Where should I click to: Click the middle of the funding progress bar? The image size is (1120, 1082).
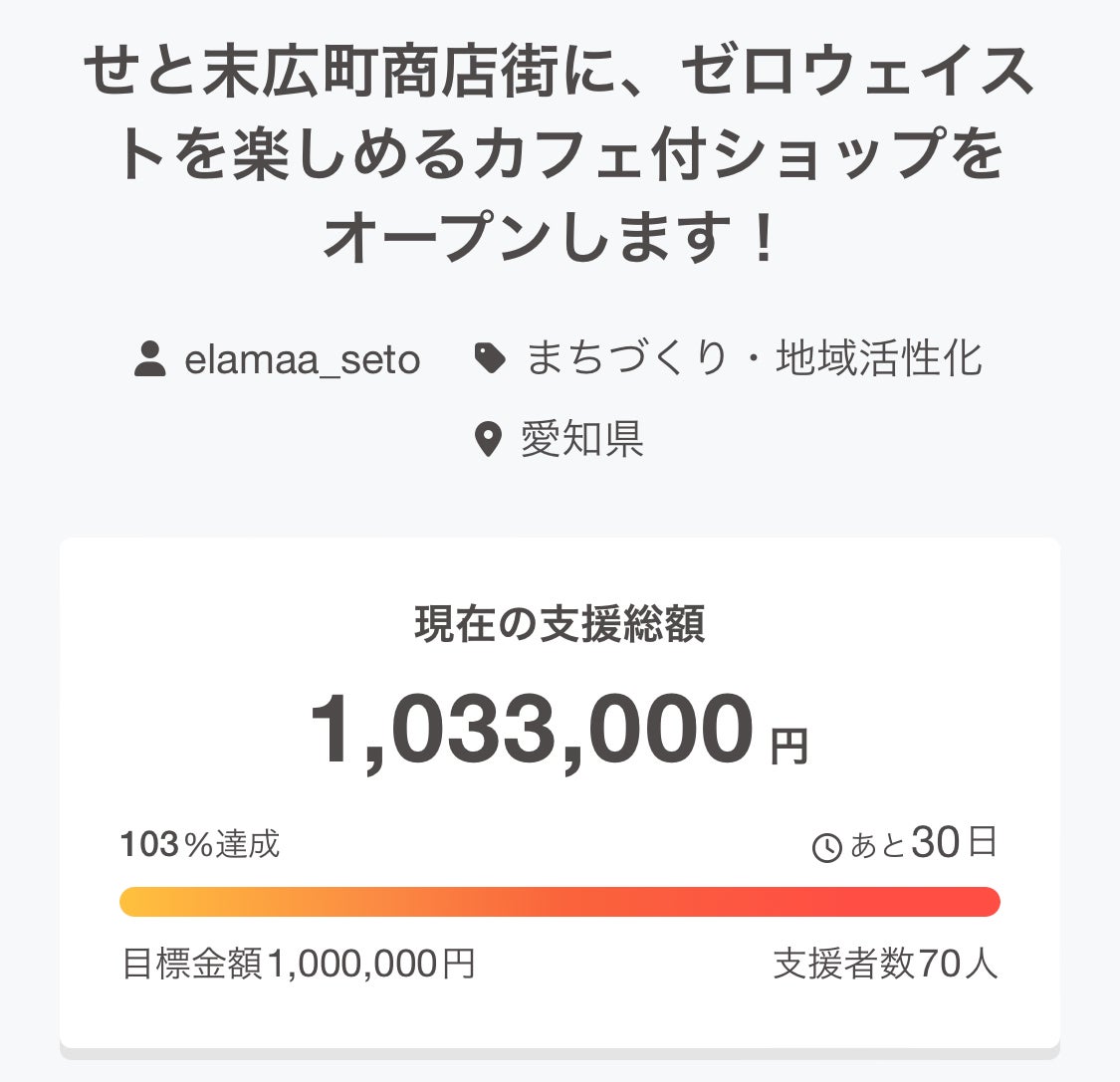(x=560, y=902)
